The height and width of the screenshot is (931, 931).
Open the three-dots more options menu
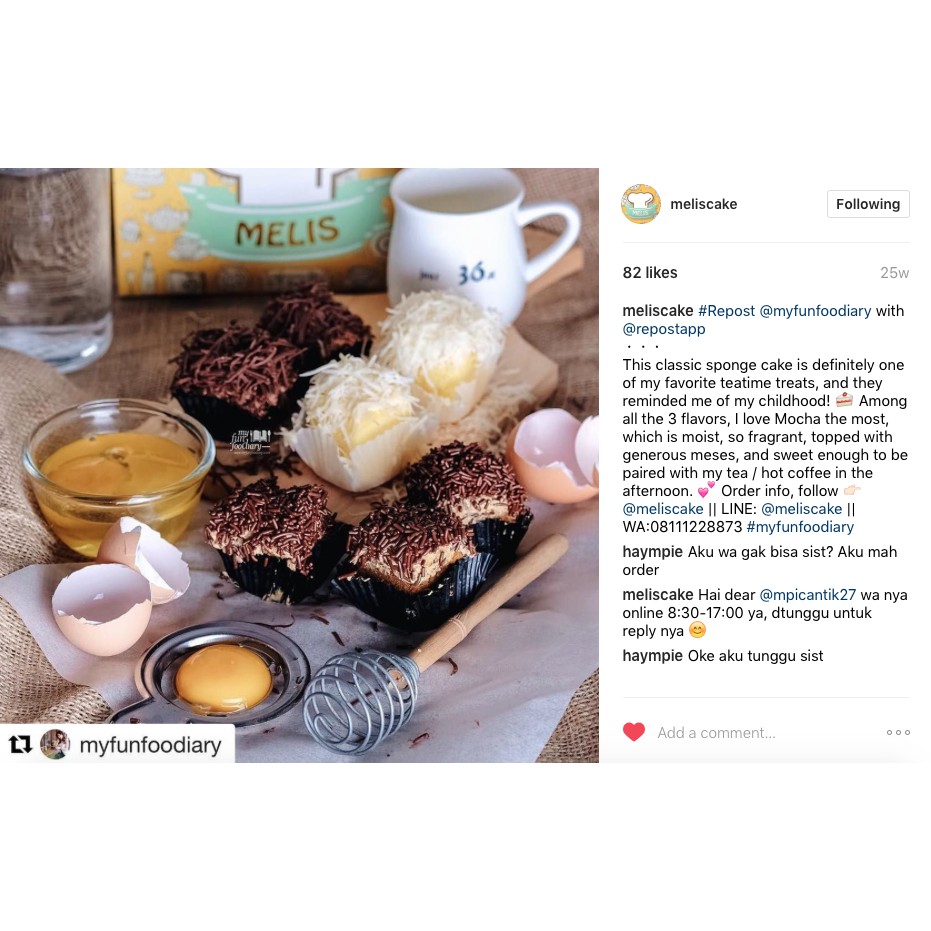(898, 732)
